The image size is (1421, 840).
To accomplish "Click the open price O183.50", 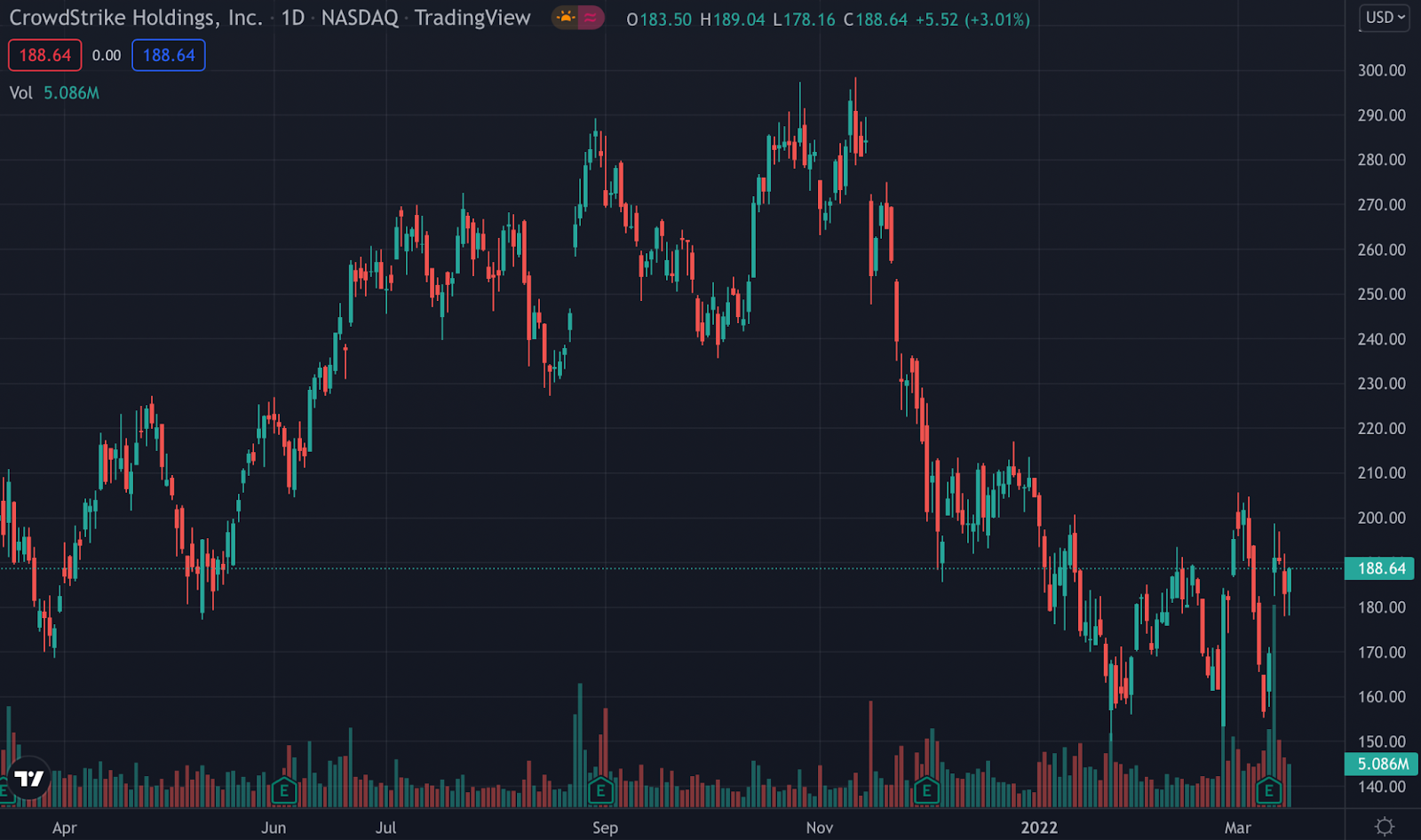I will (659, 20).
